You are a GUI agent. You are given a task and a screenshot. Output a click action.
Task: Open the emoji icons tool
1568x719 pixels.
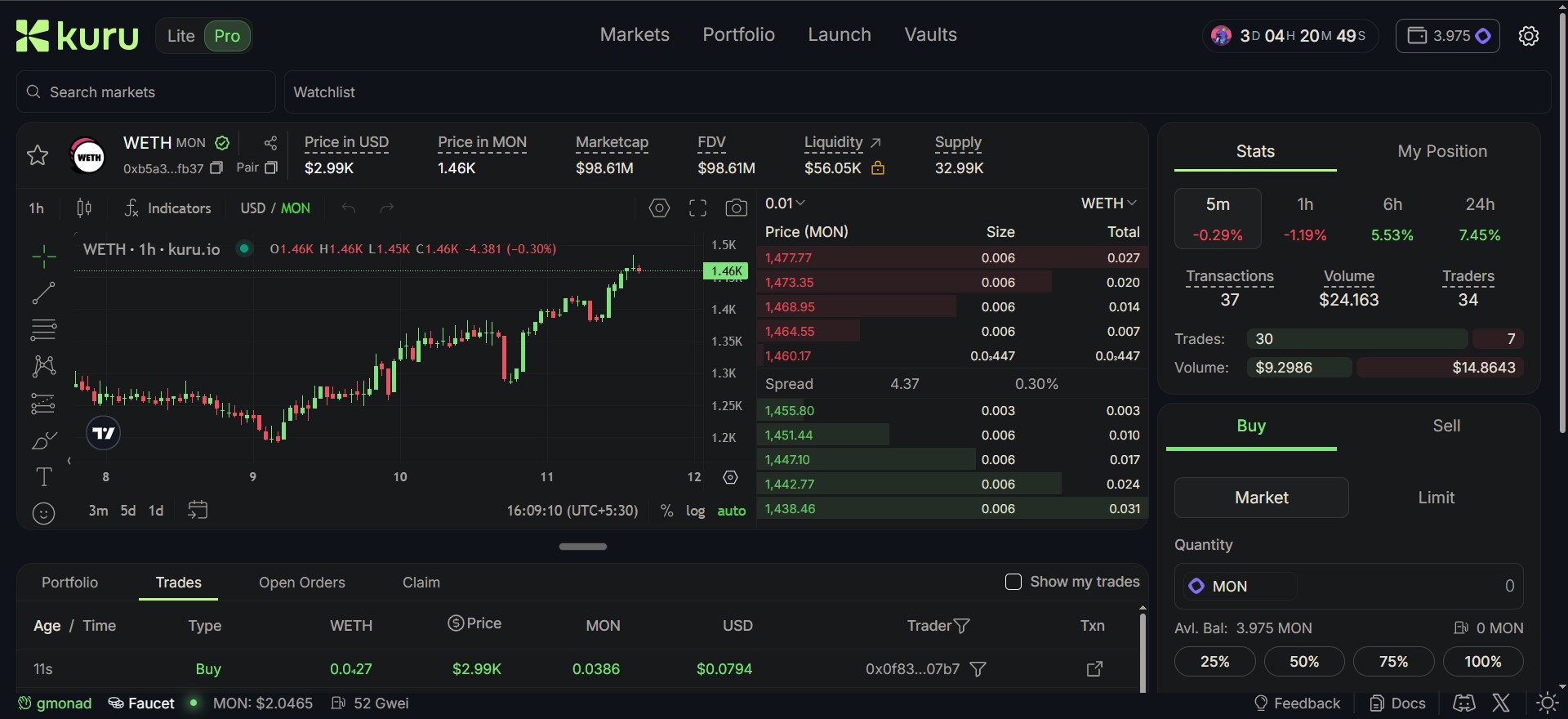(43, 513)
